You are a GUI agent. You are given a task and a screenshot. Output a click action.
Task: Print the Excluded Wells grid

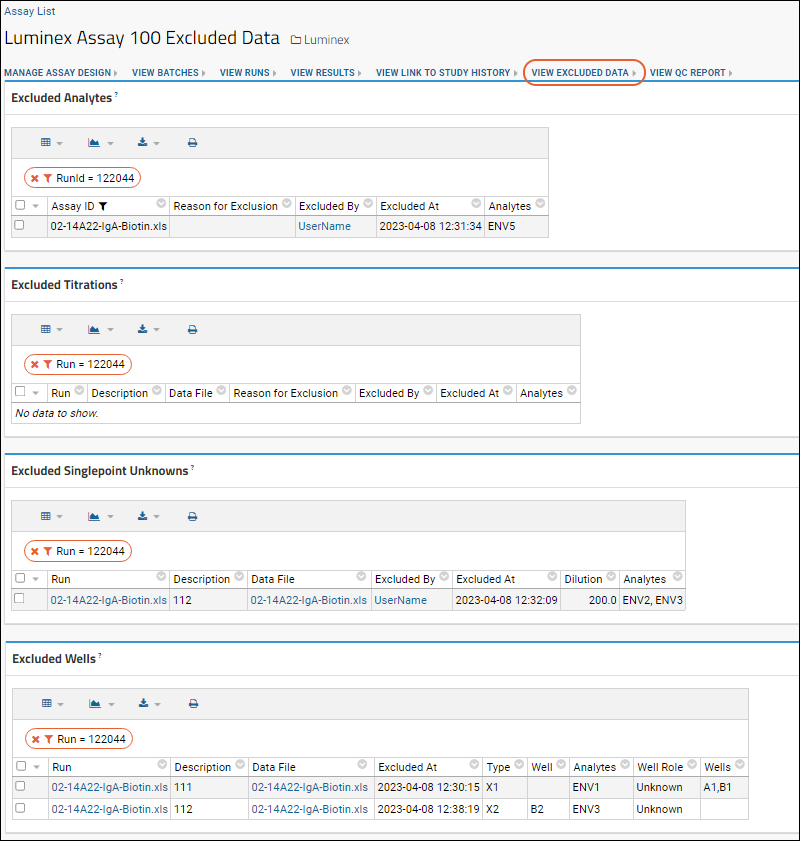pyautogui.click(x=193, y=704)
